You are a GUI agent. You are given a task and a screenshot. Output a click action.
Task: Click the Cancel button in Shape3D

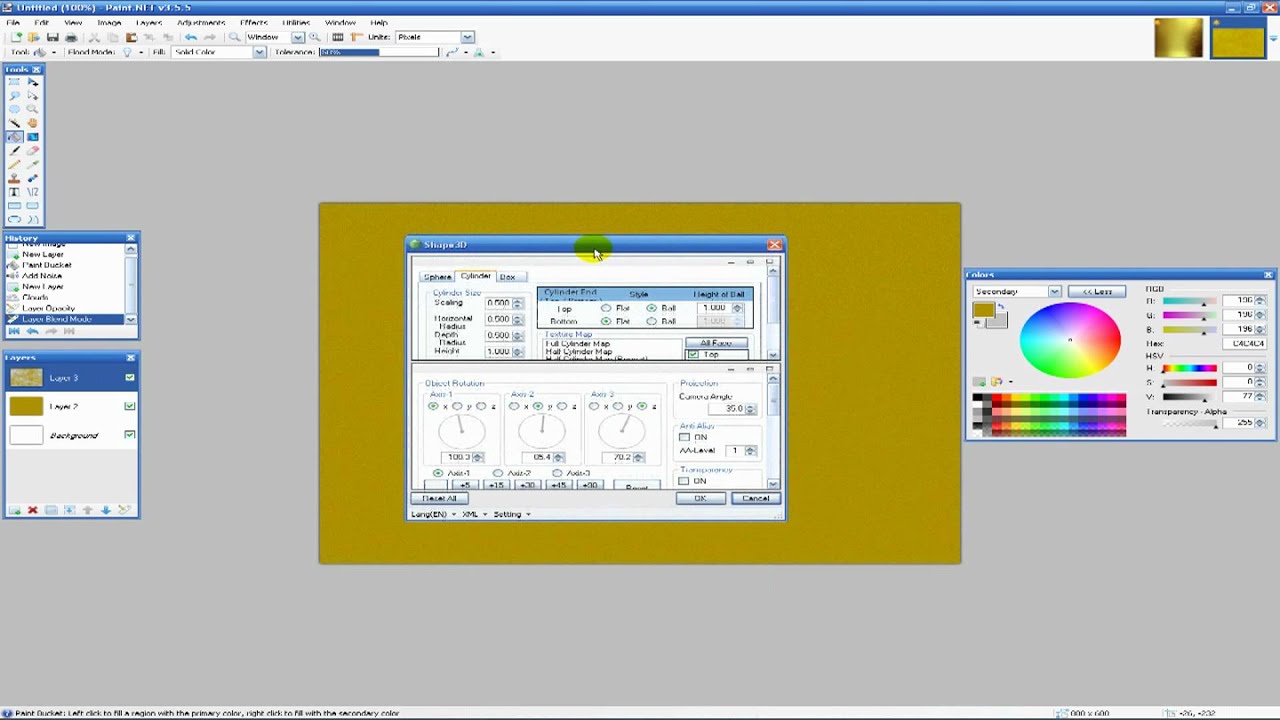tap(755, 498)
